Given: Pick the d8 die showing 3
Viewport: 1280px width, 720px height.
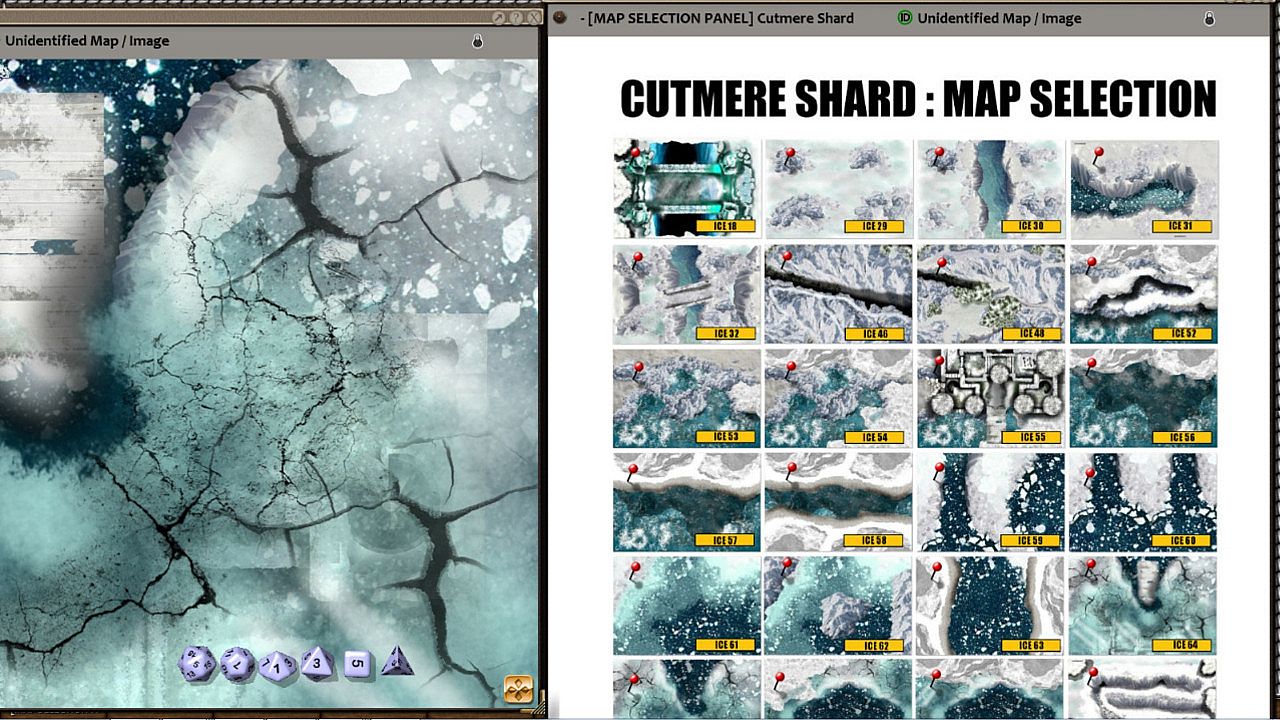Looking at the screenshot, I should pos(318,662).
